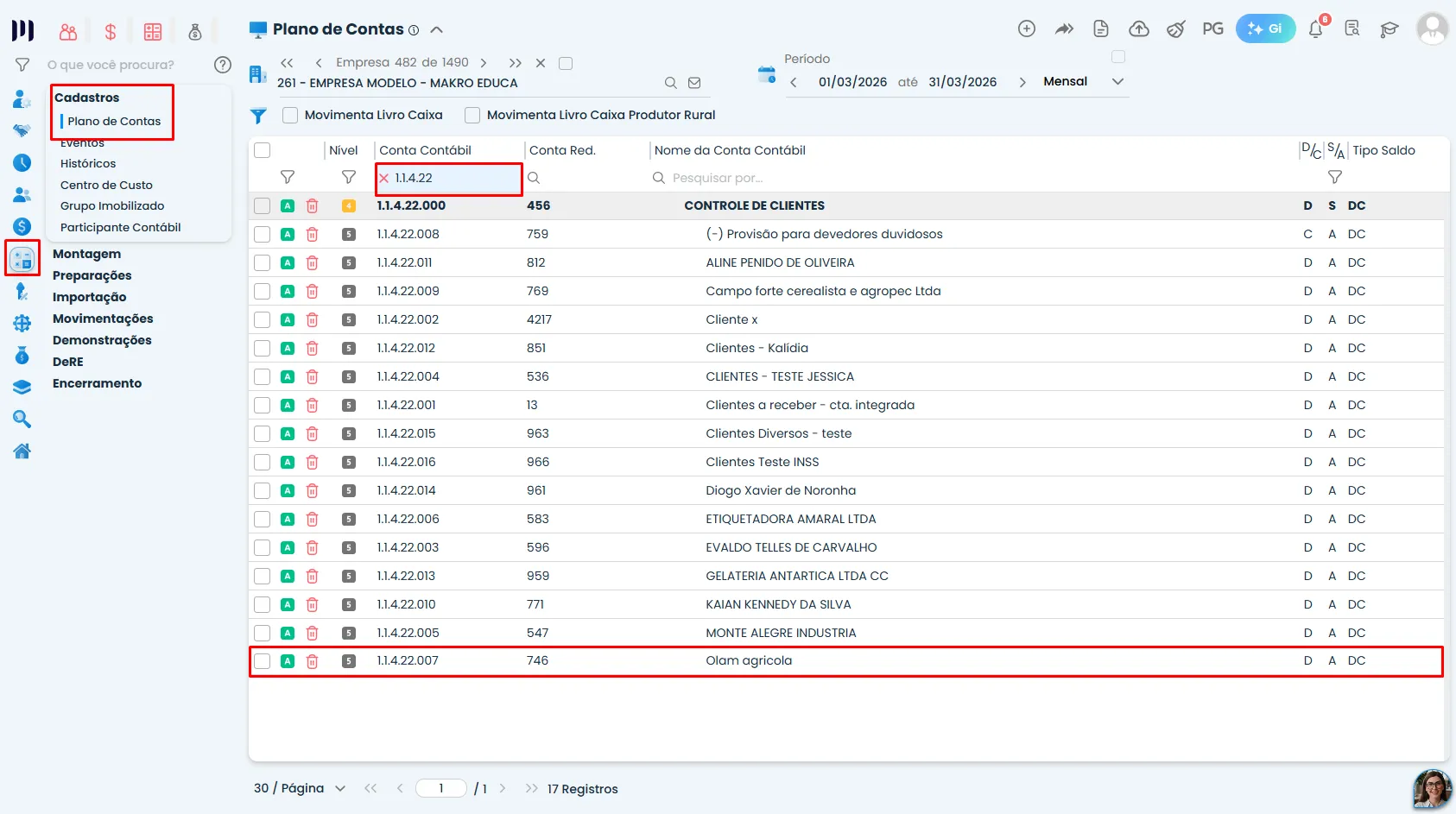Open the 30 / Página size dropdown
The width and height of the screenshot is (1456, 814).
point(300,788)
